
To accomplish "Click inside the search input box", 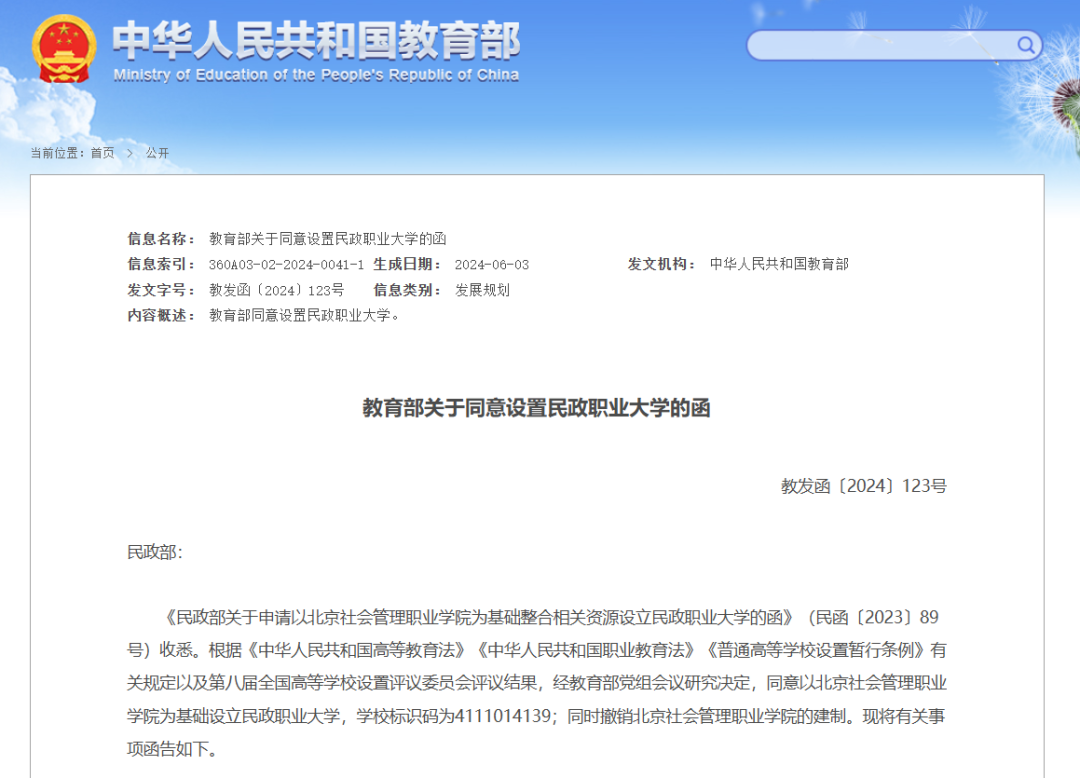I will 880,45.
